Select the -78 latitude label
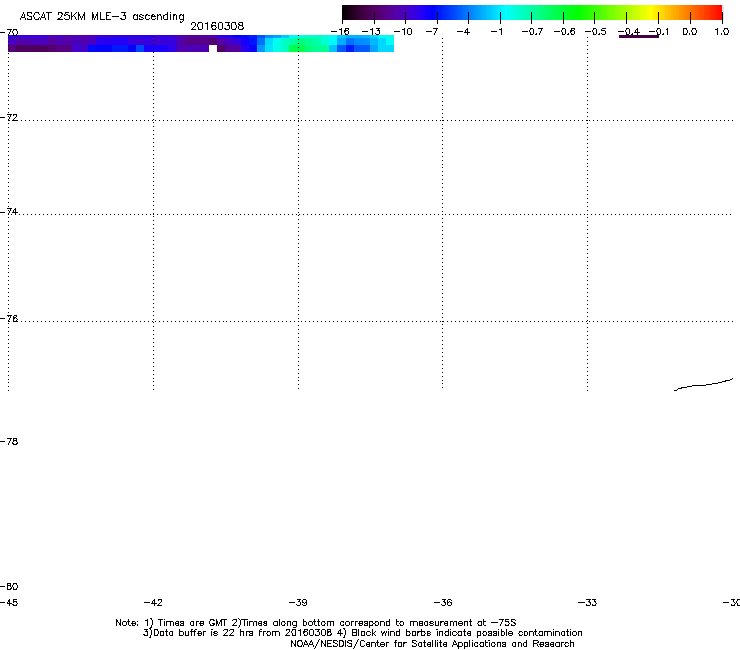Image resolution: width=740 pixels, height=650 pixels. pos(9,441)
